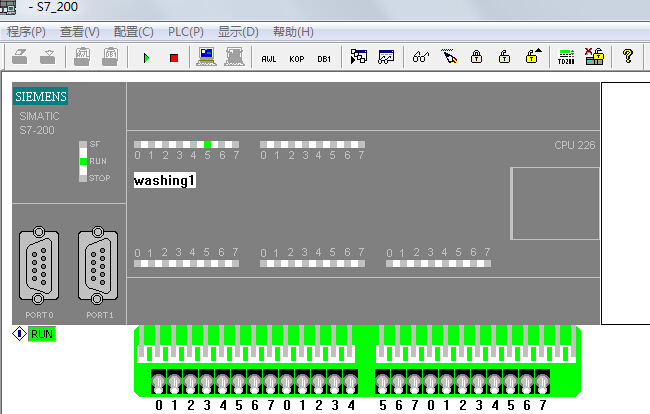Click the padlock with arrow icon
Viewport: 650px width, 414px height.
[533, 56]
